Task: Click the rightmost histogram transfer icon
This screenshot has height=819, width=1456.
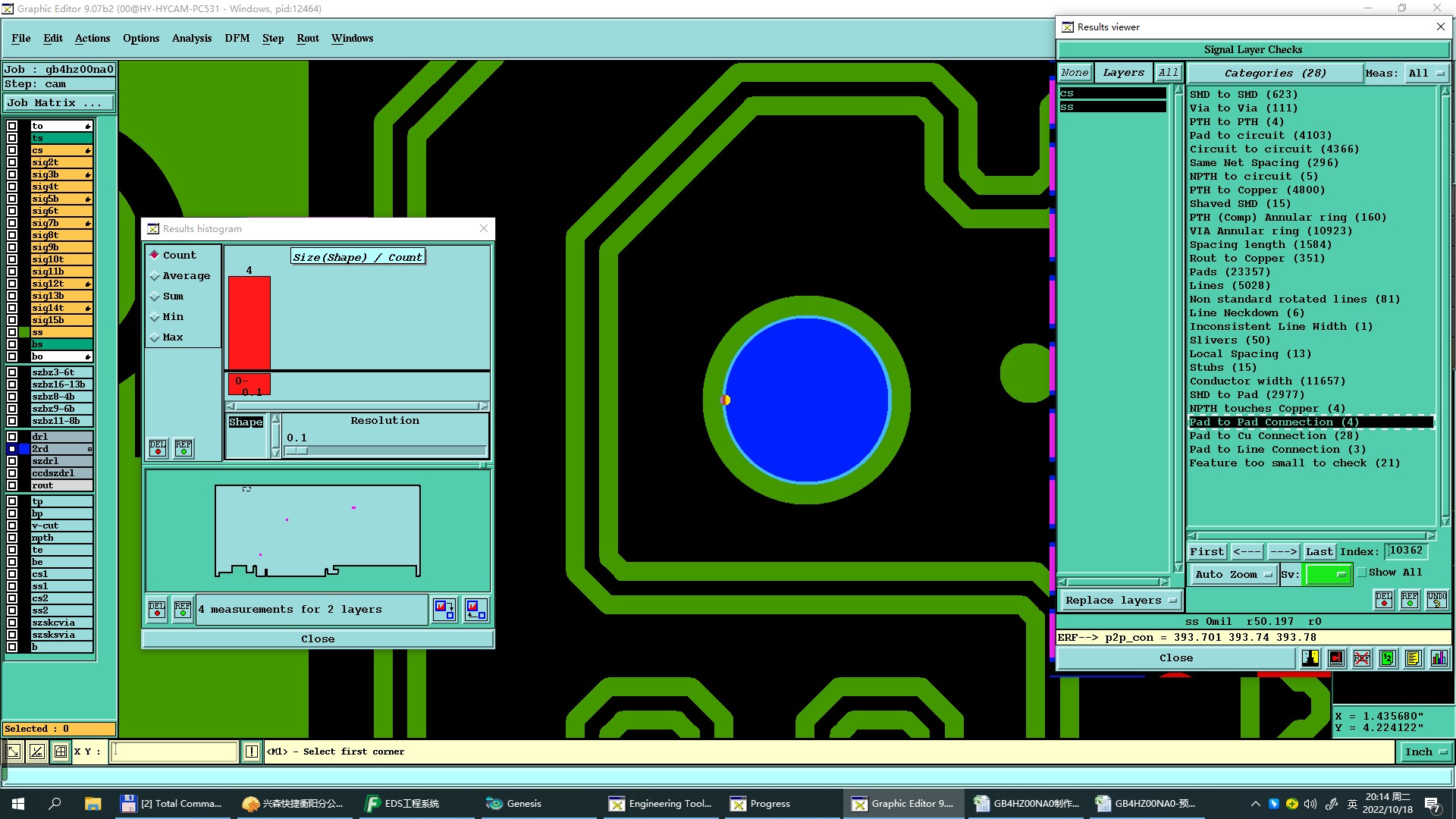Action: click(475, 609)
